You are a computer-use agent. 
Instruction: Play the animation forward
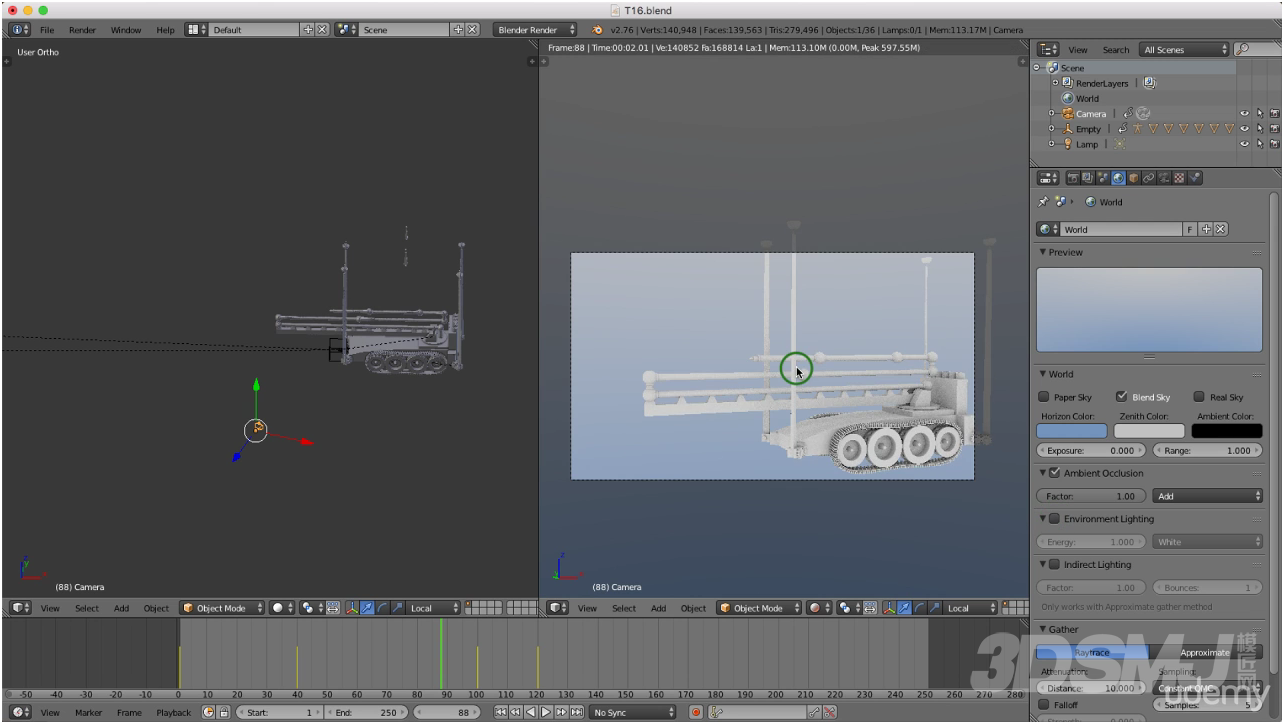(x=546, y=712)
